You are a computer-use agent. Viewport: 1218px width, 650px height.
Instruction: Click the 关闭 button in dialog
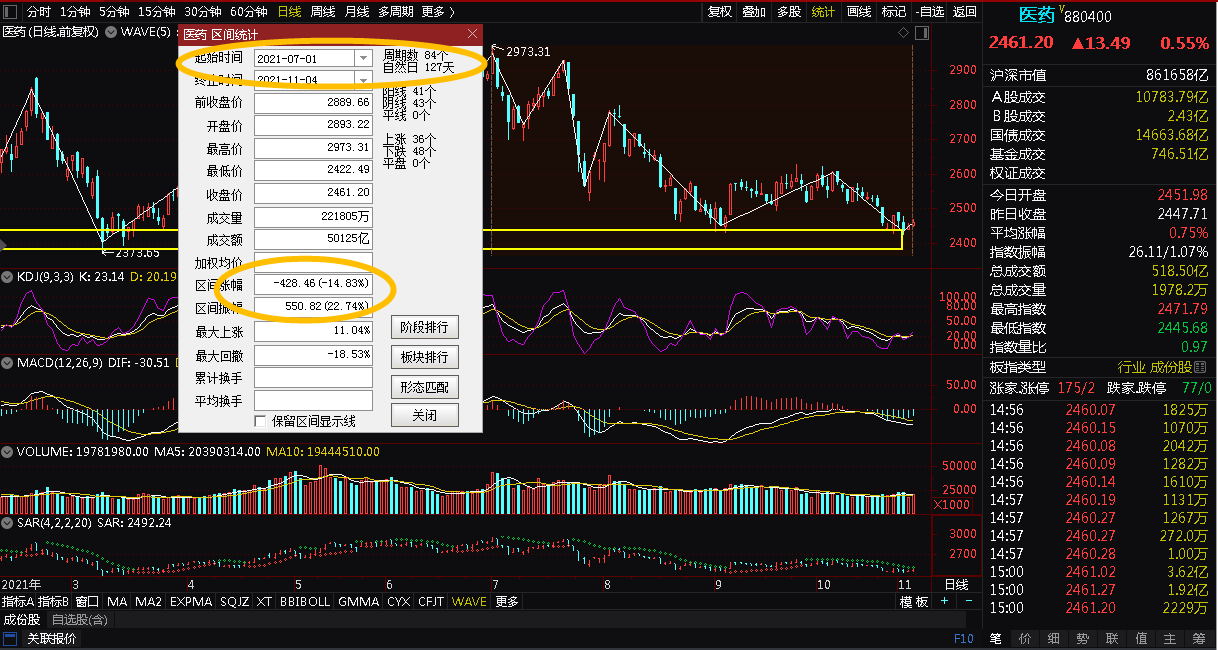(424, 415)
